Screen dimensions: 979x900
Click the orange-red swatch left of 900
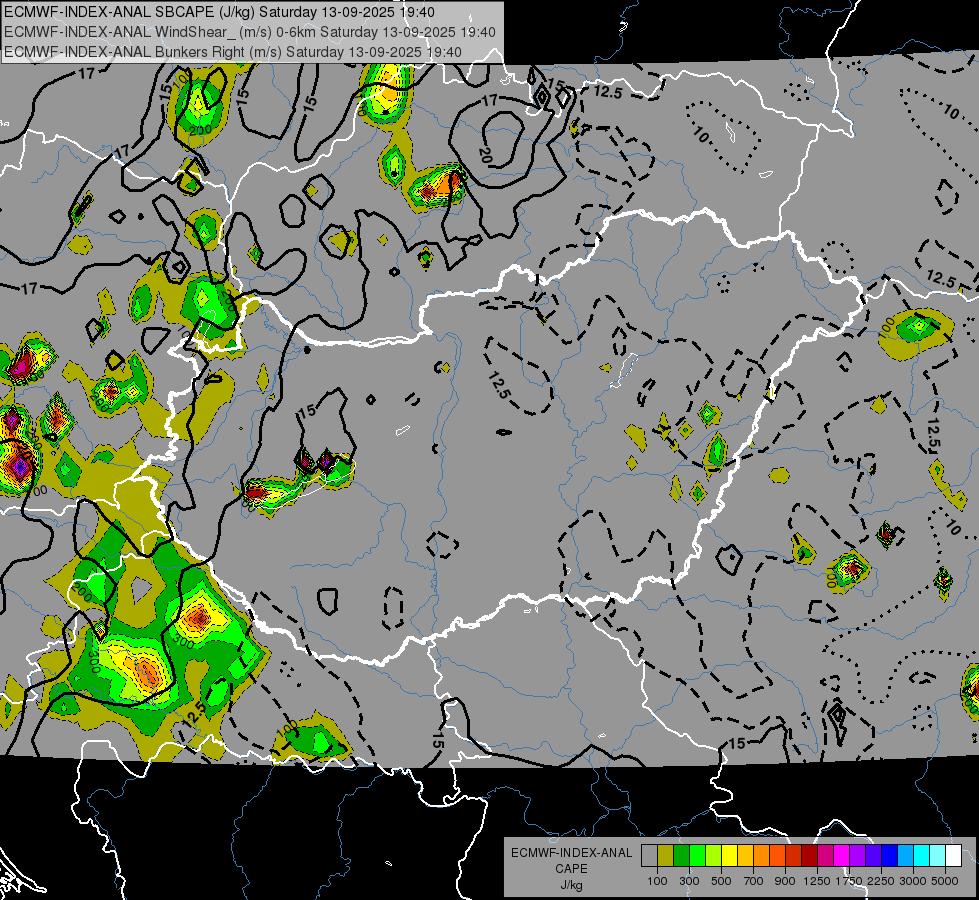pyautogui.click(x=777, y=856)
